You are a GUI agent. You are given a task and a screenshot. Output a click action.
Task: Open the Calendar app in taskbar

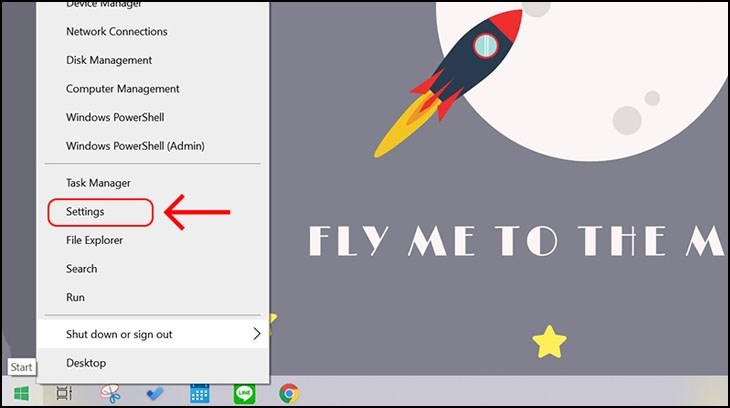[199, 393]
